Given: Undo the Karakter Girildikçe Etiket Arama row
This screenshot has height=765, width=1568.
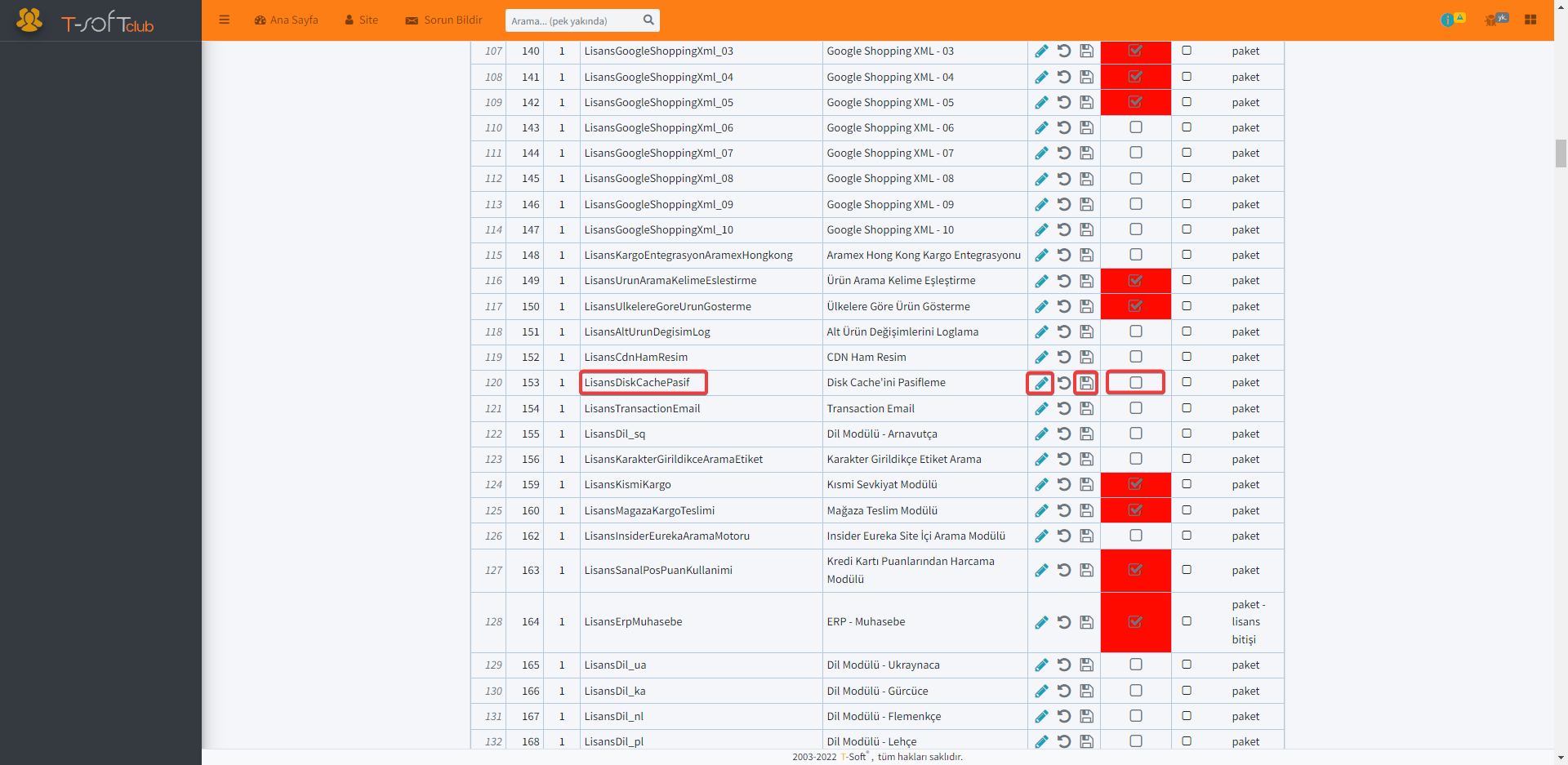Looking at the screenshot, I should click(x=1064, y=459).
